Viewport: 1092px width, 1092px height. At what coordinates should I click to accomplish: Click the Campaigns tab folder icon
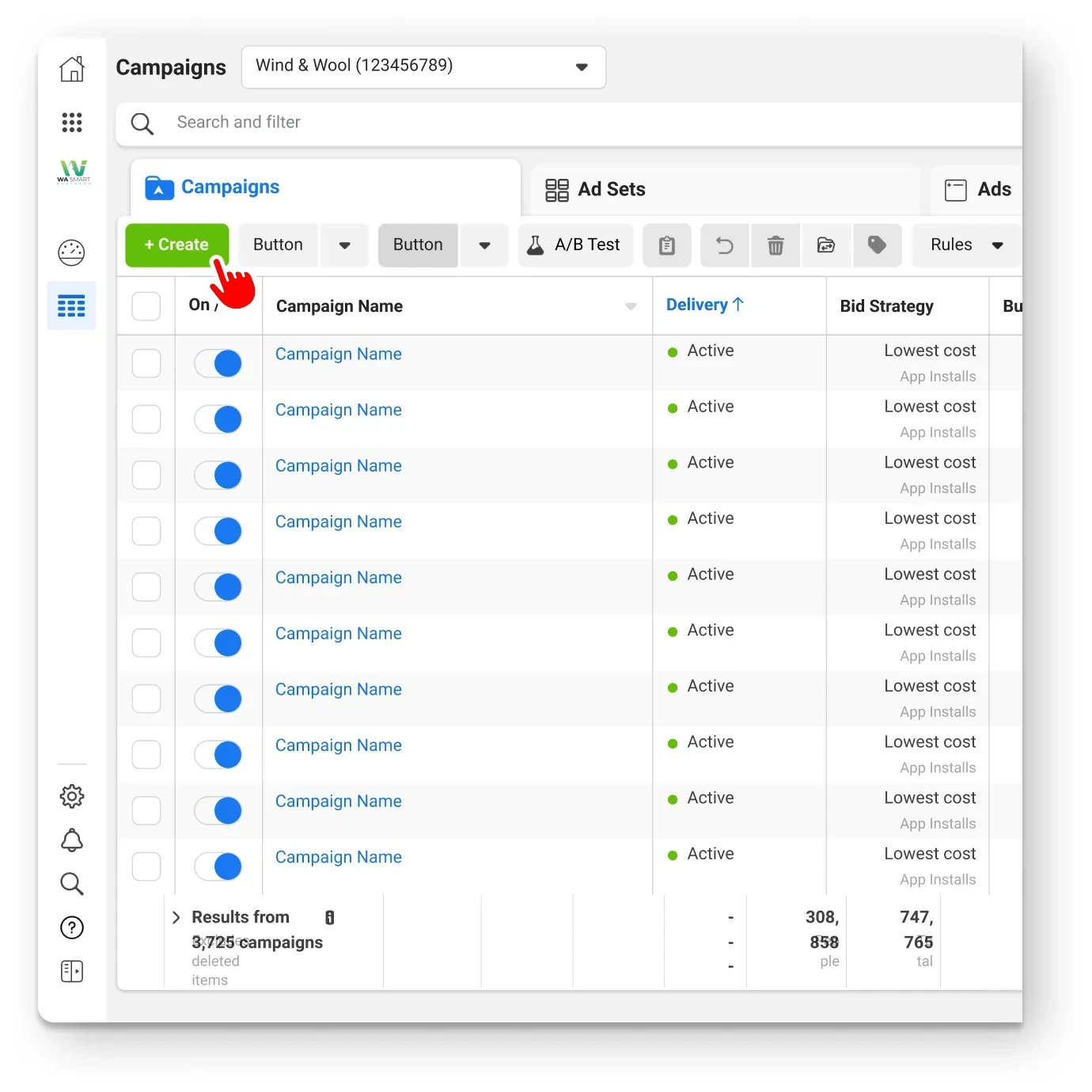point(159,188)
